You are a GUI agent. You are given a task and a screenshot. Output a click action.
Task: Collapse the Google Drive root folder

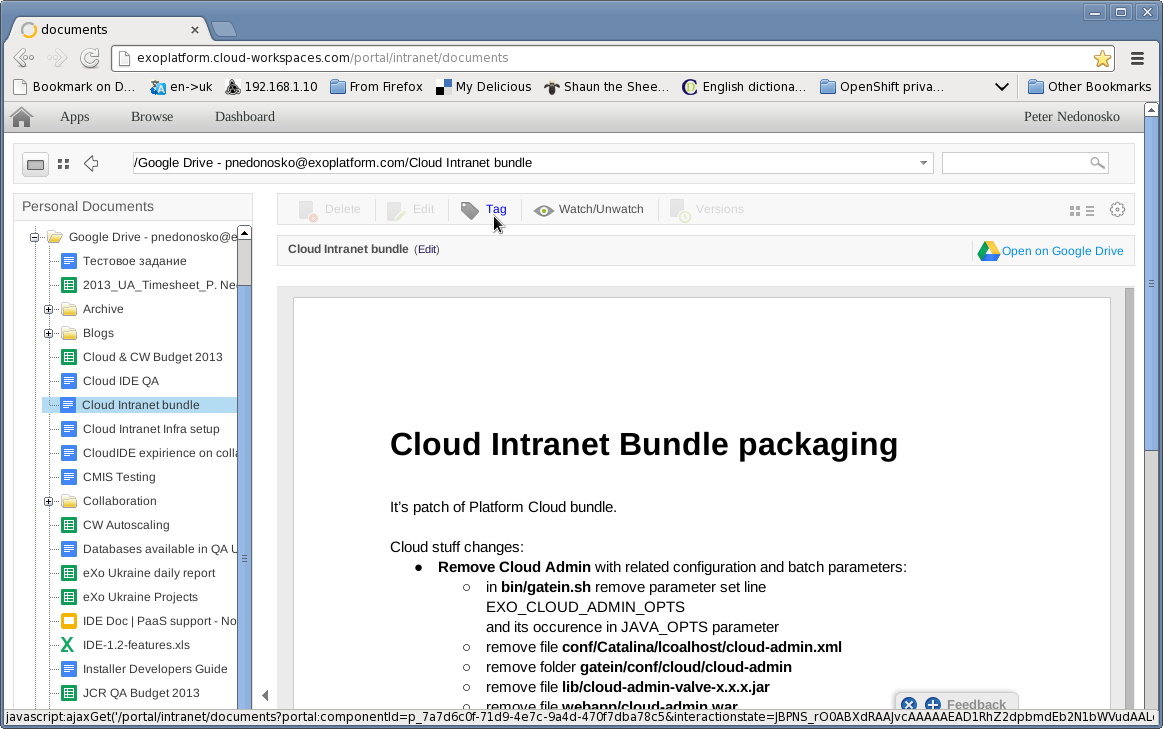[34, 237]
